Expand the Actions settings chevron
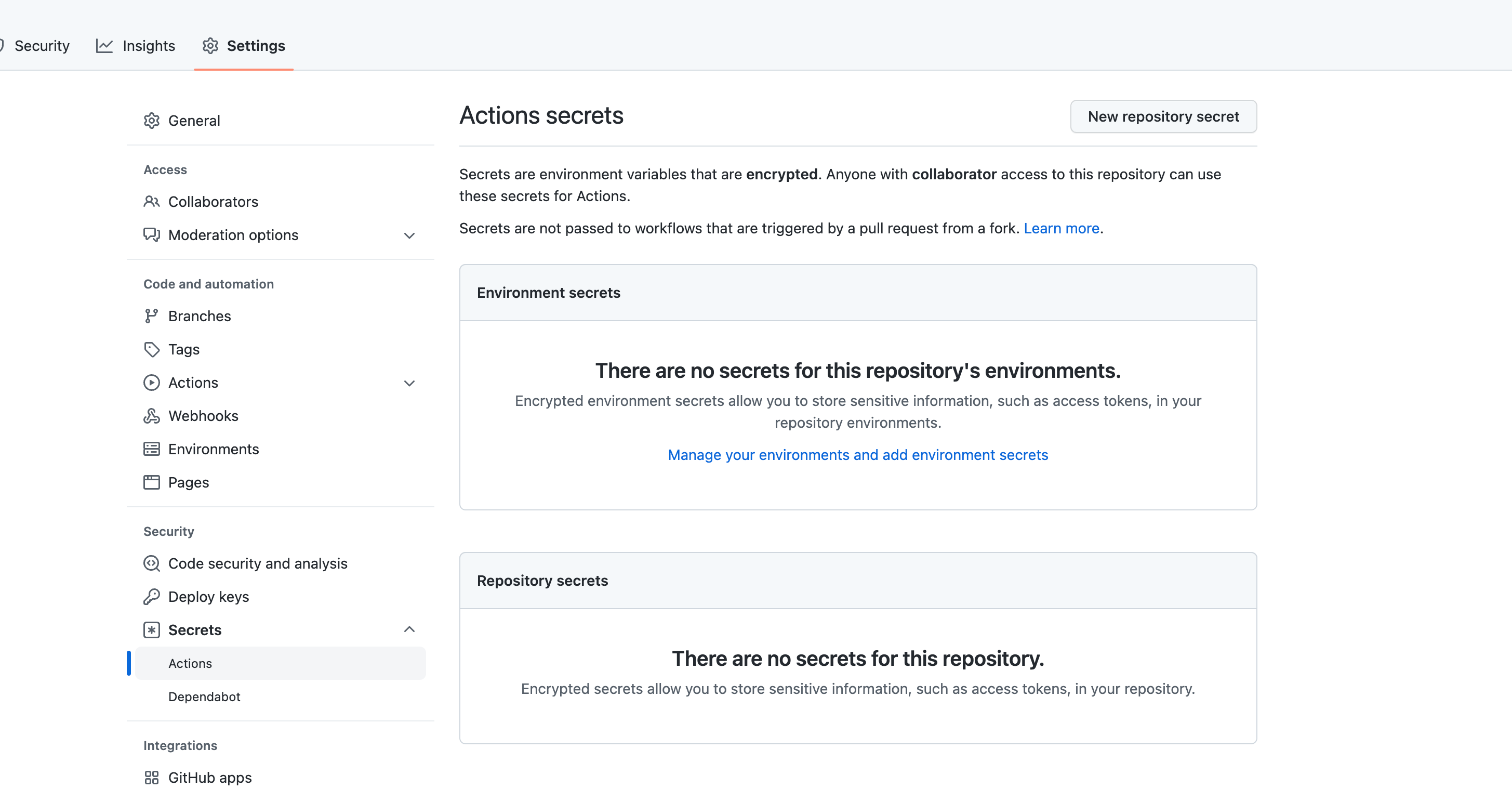The height and width of the screenshot is (789, 1512). click(x=409, y=383)
